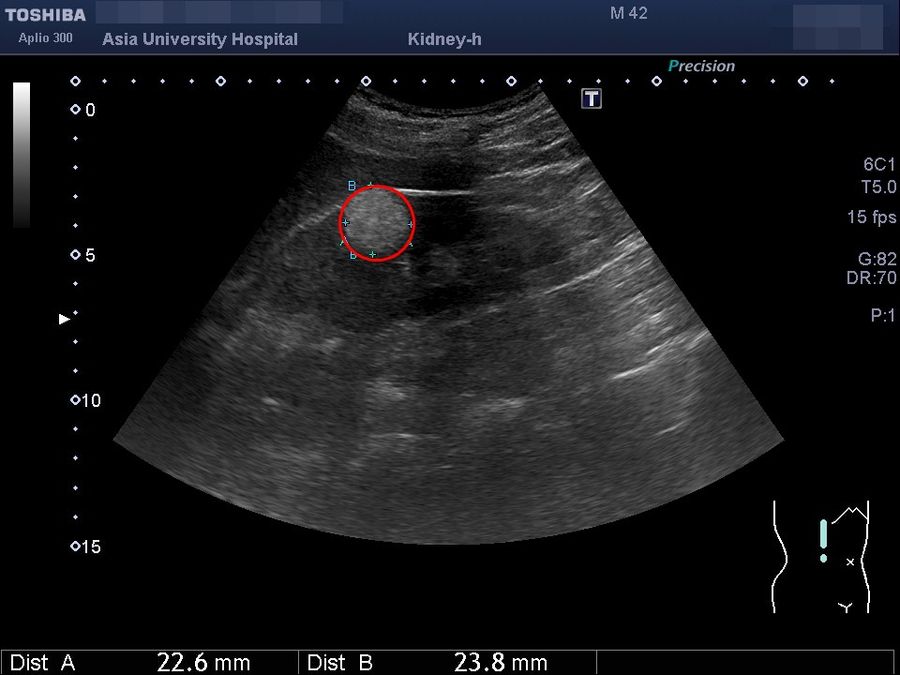Click the bottom caliper cross of the lesion
Viewport: 900px width, 675px height.
coord(373,254)
